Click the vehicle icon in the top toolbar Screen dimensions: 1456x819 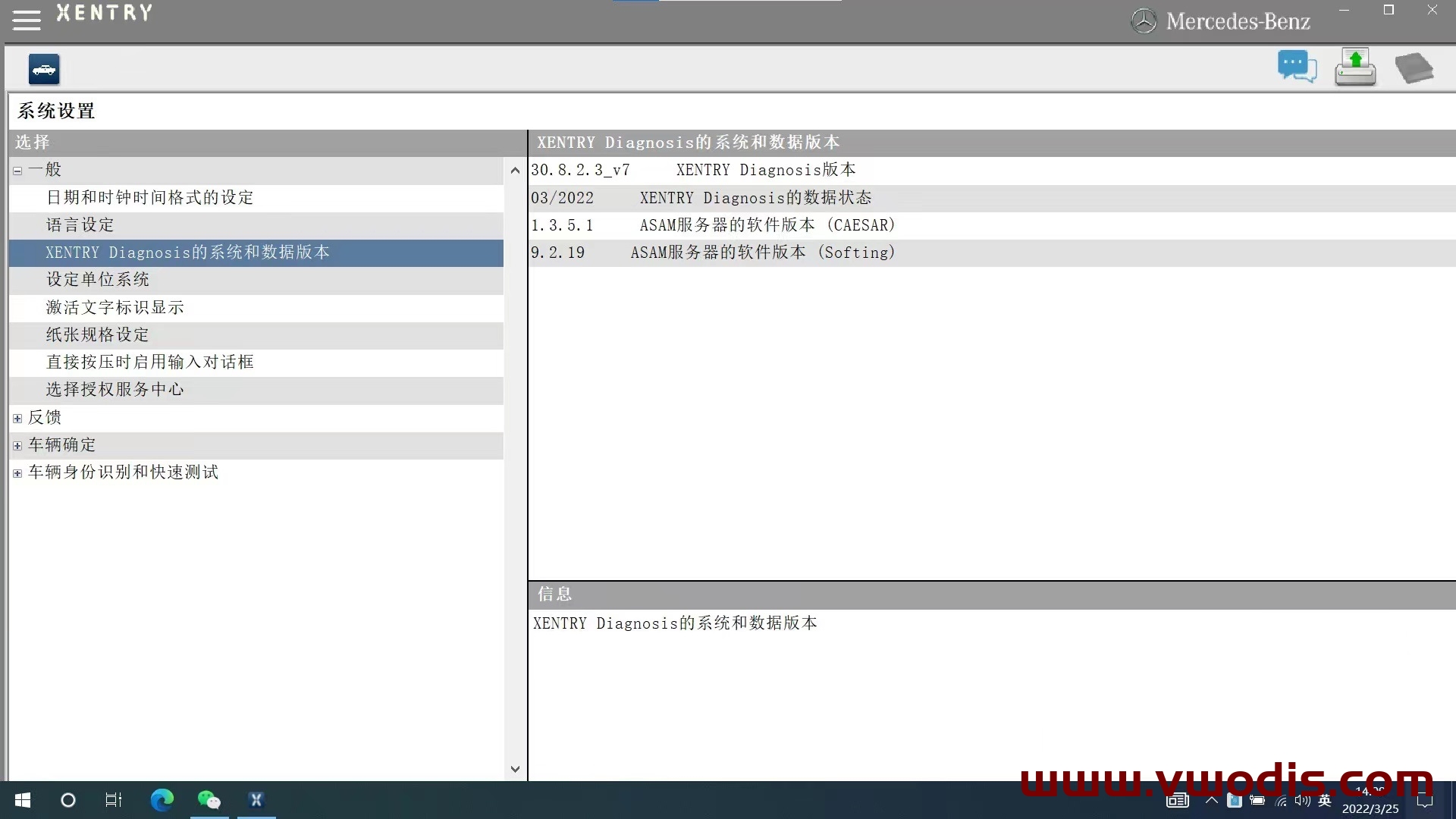(x=44, y=69)
